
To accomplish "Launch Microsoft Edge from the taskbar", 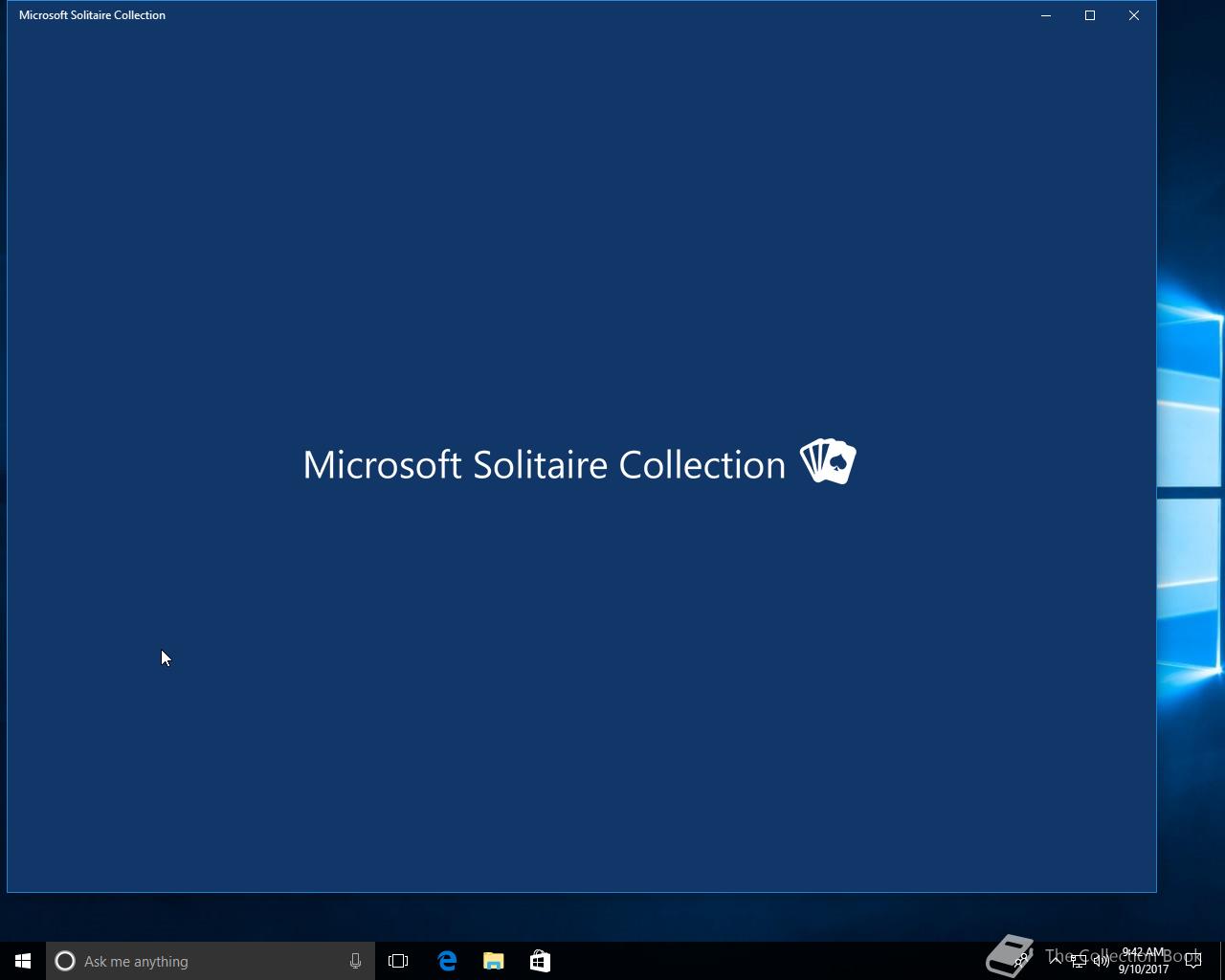I will coord(447,961).
